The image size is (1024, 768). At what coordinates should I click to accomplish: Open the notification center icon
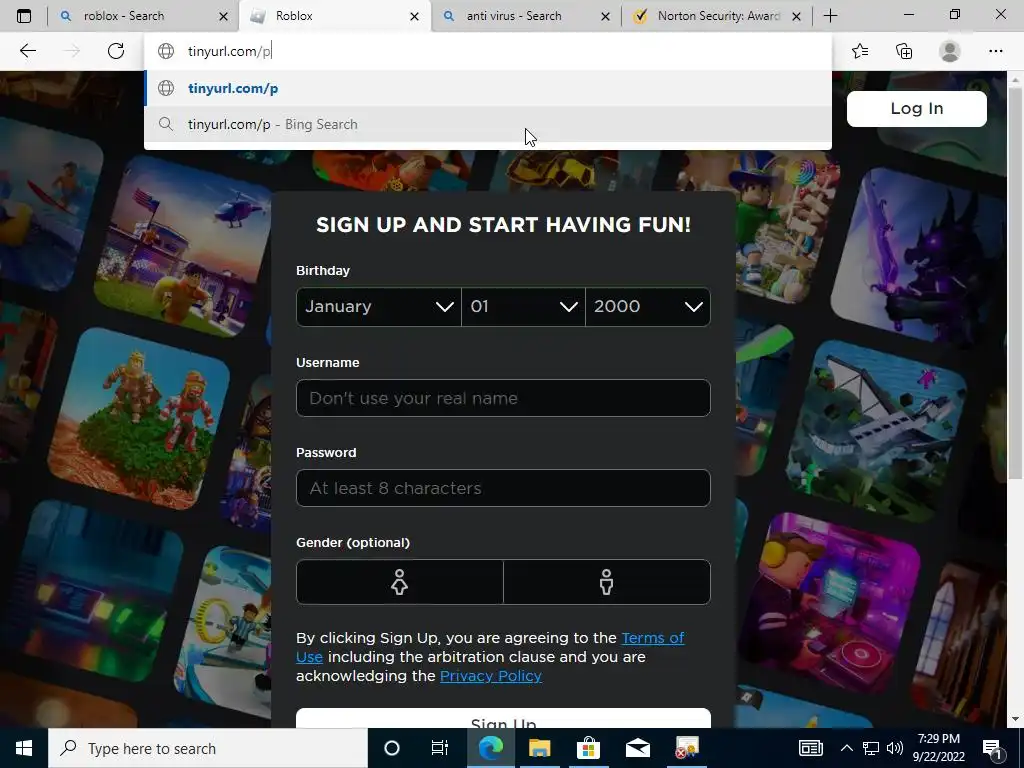pos(993,748)
